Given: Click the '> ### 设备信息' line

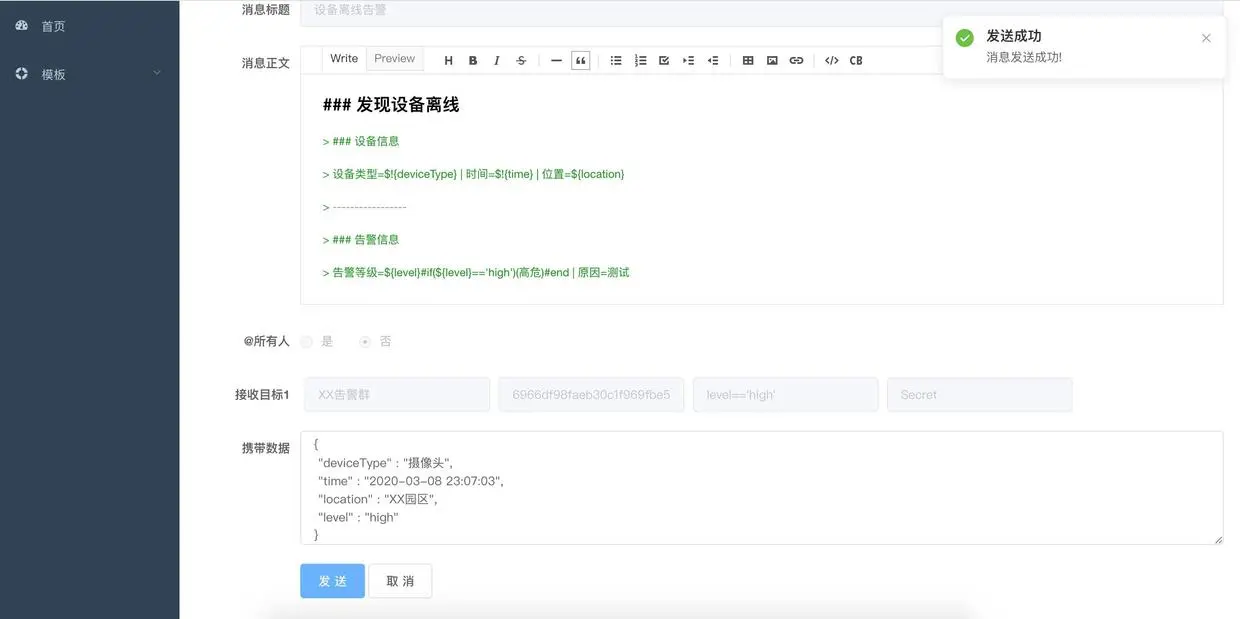Looking at the screenshot, I should tap(361, 142).
